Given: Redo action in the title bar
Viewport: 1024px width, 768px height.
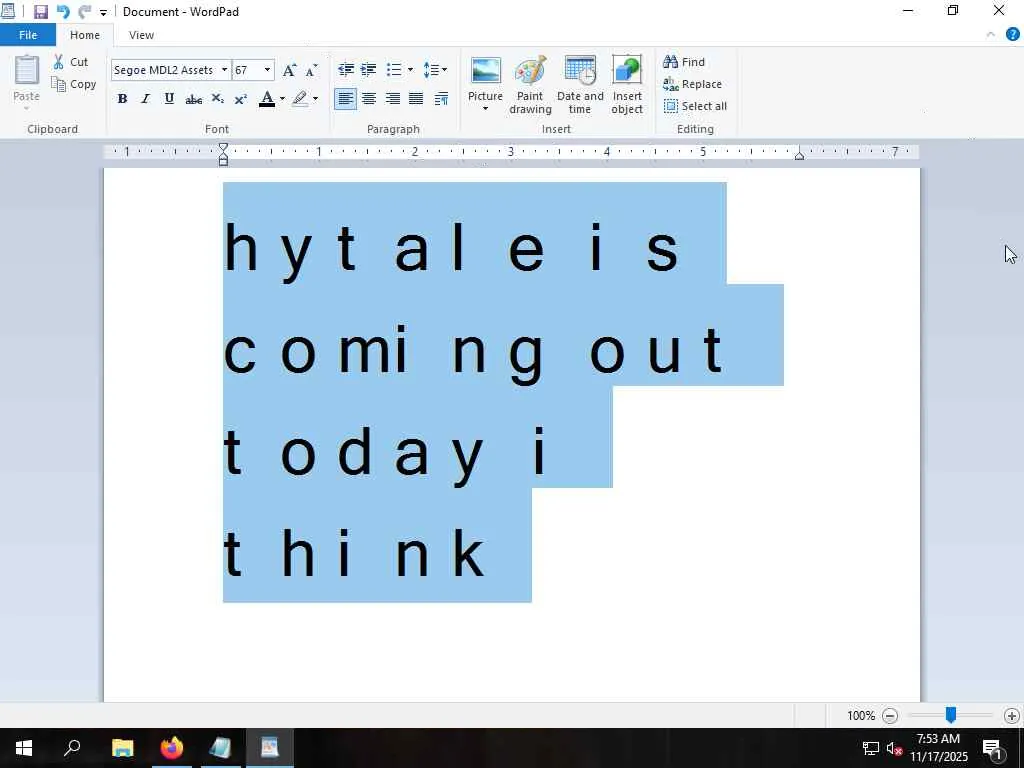Looking at the screenshot, I should pyautogui.click(x=84, y=12).
